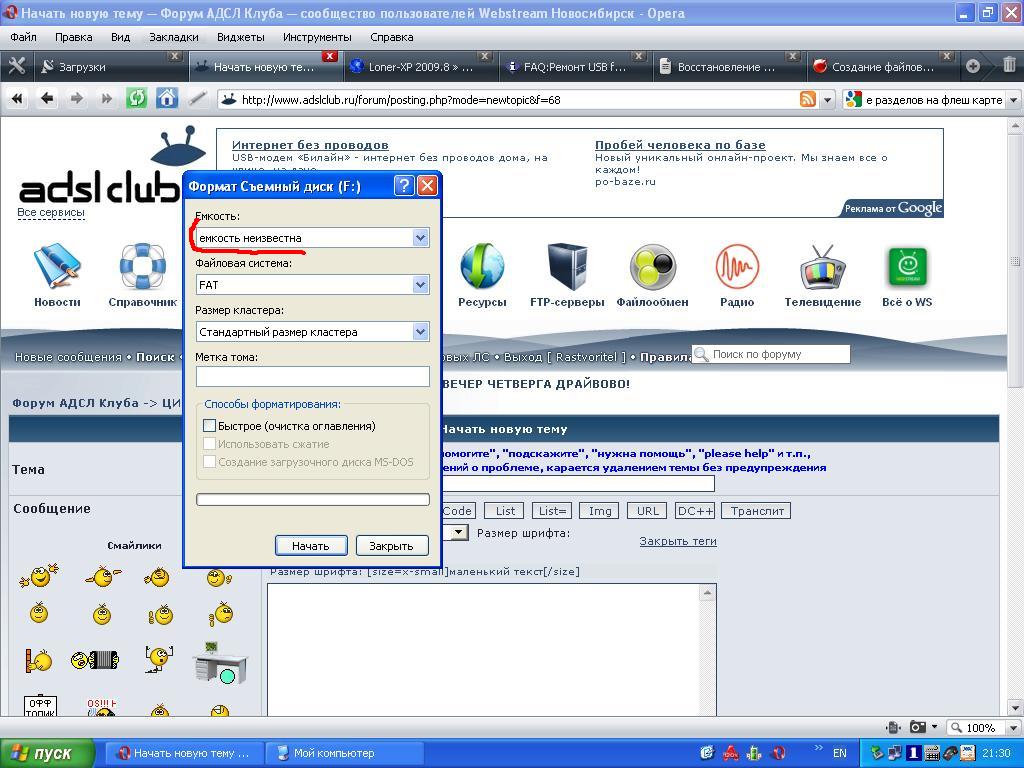Viewport: 1024px width, 768px height.
Task: Click the help question mark in format dialog
Action: [404, 186]
